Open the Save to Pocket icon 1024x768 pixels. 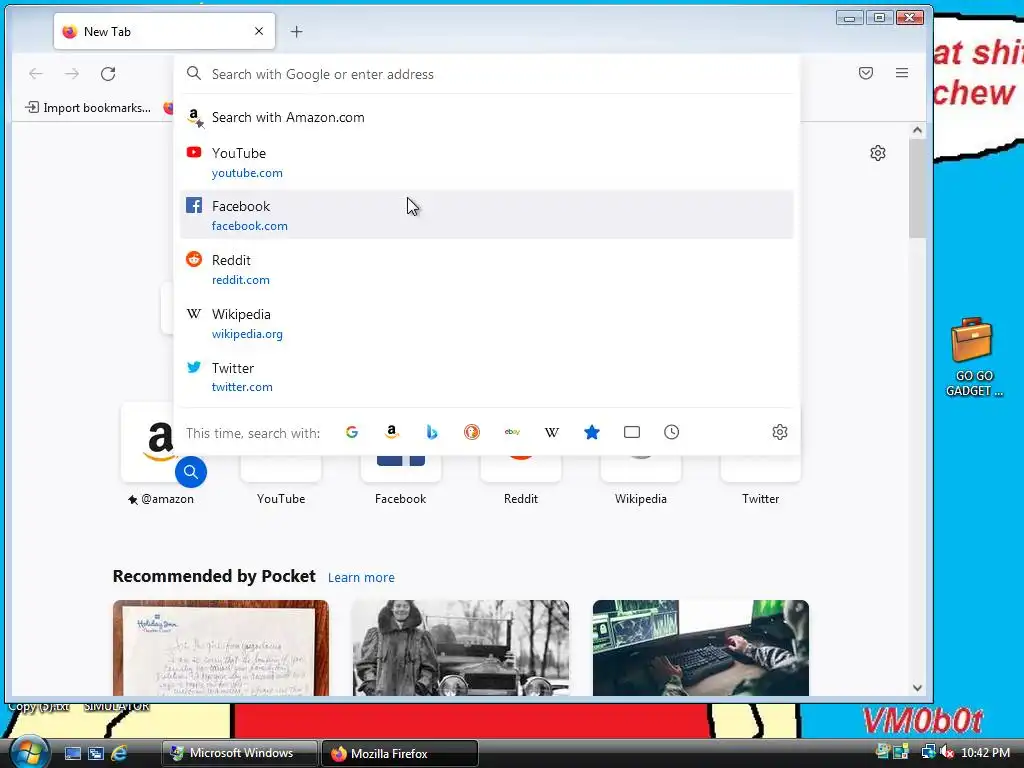click(866, 73)
